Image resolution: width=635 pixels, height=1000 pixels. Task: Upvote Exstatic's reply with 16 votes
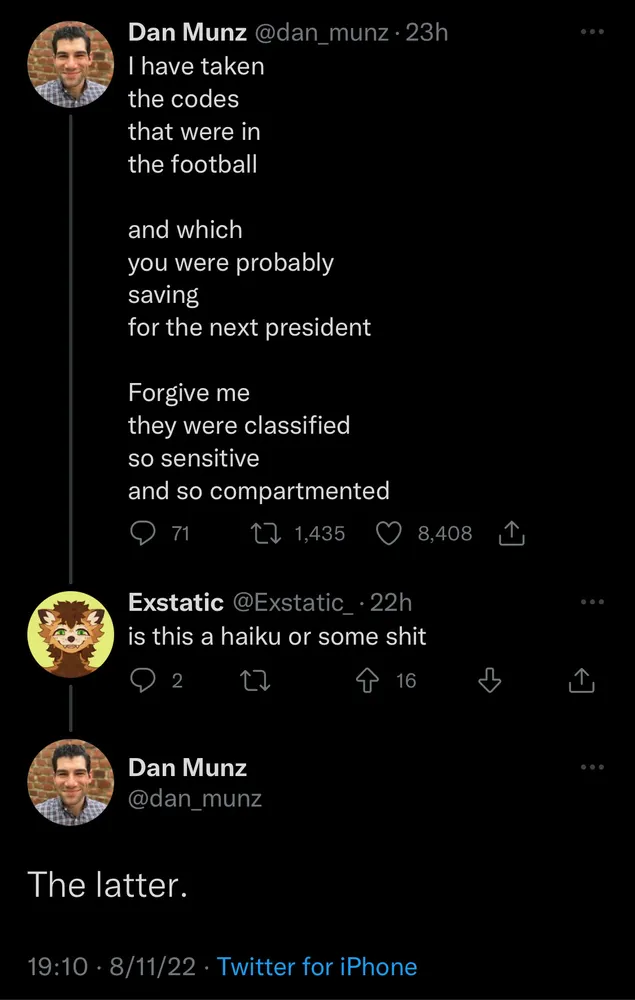369,681
